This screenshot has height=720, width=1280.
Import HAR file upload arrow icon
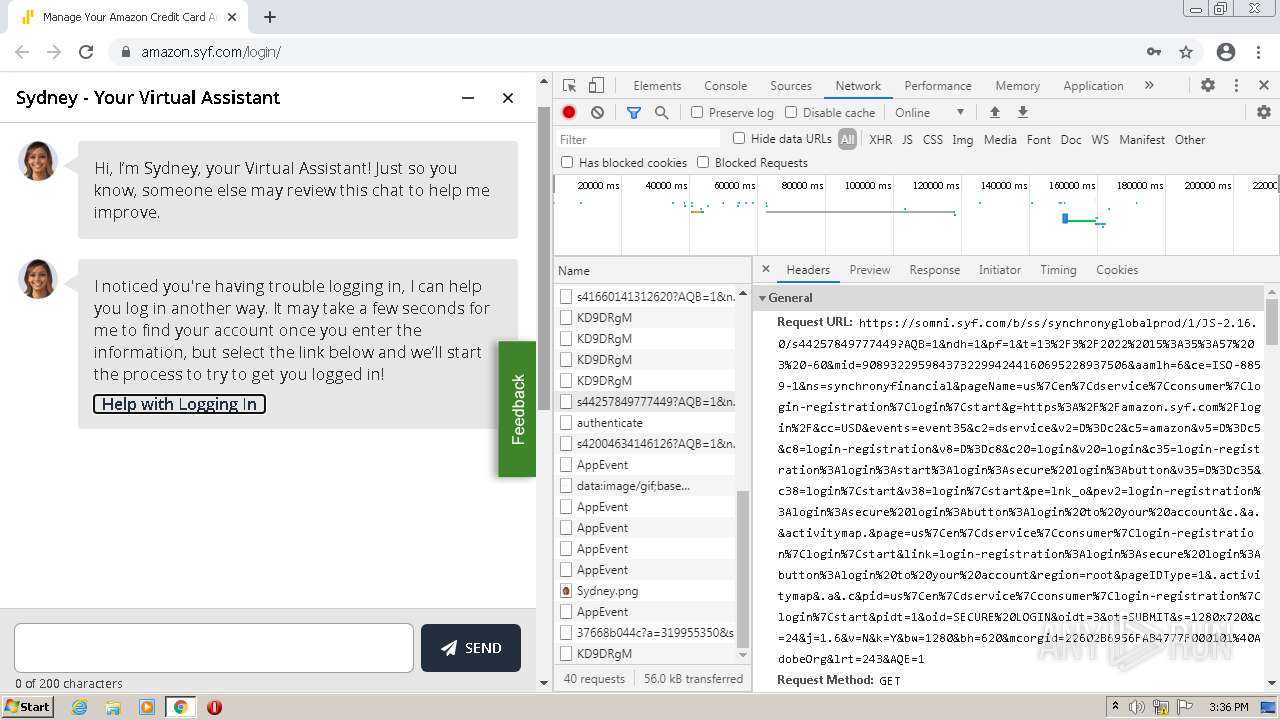[994, 113]
